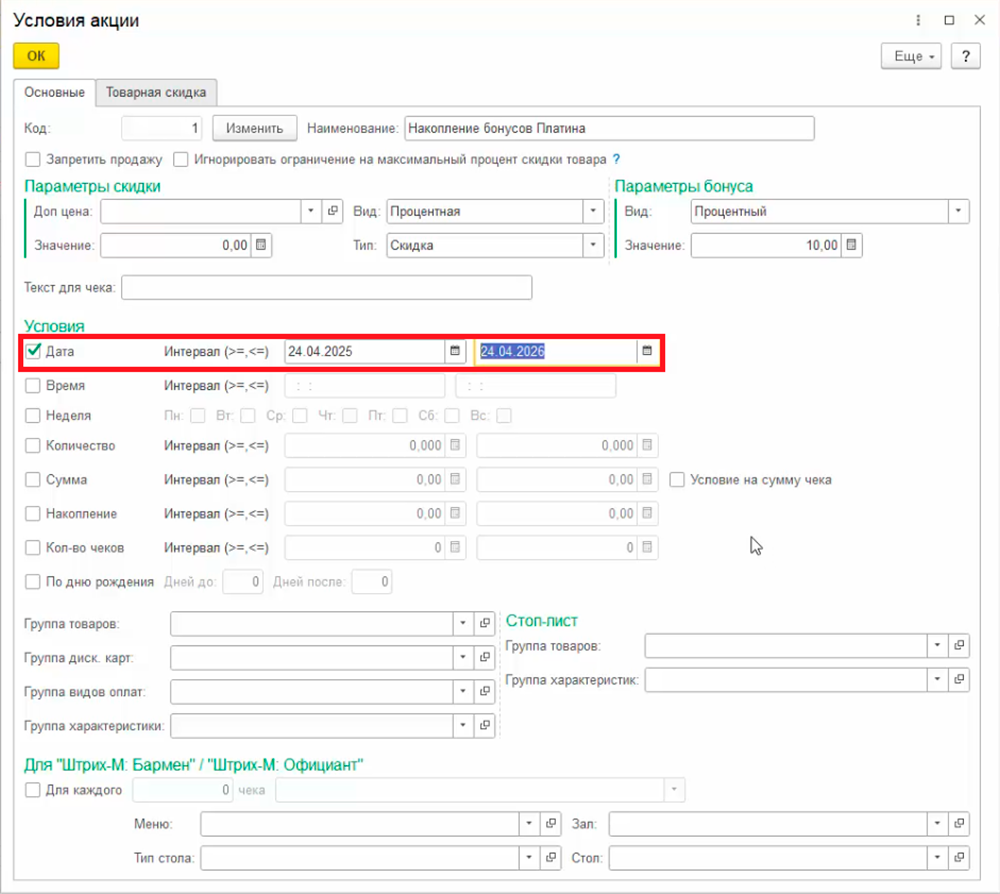Click open icon beside Зал field
This screenshot has height=894, width=1000.
[x=959, y=824]
